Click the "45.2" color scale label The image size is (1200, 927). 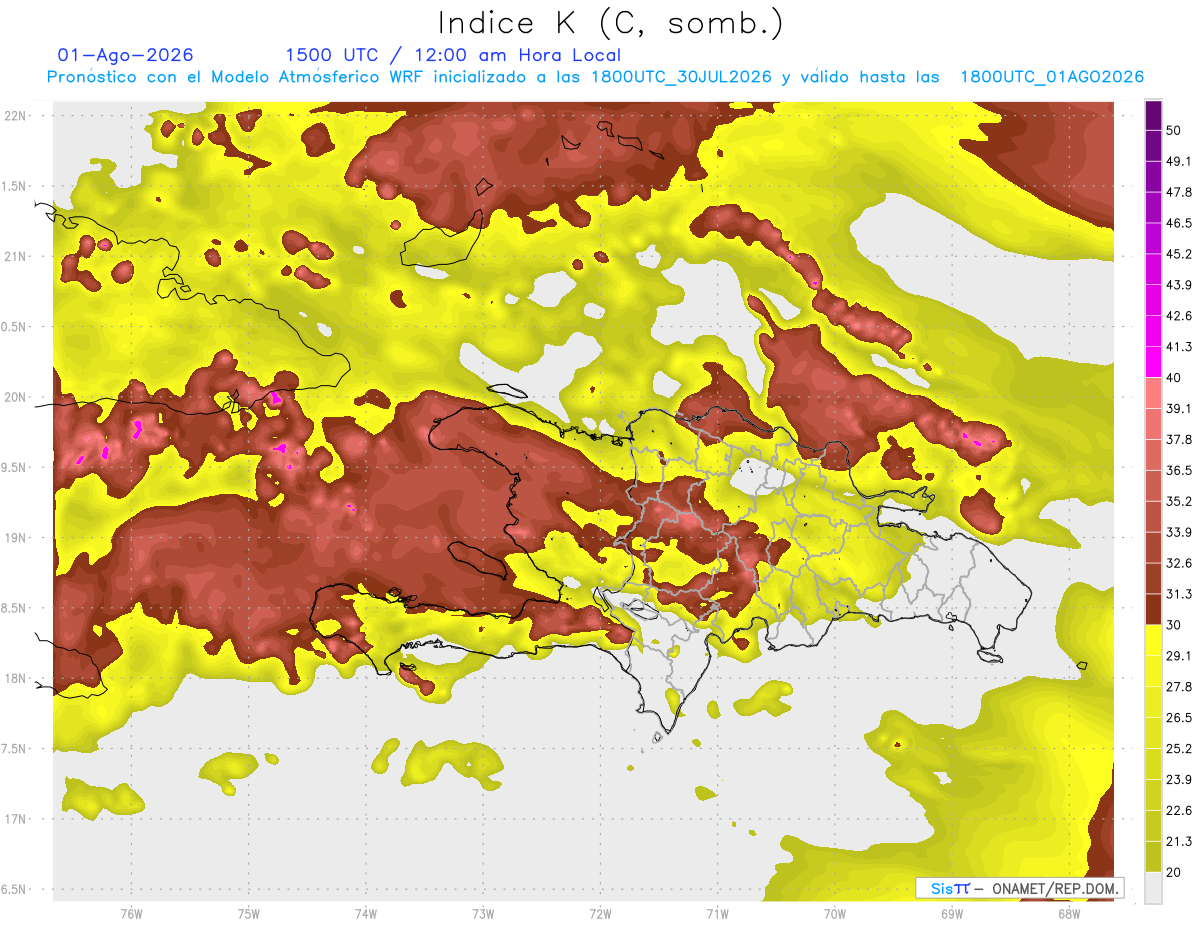pyautogui.click(x=1179, y=254)
